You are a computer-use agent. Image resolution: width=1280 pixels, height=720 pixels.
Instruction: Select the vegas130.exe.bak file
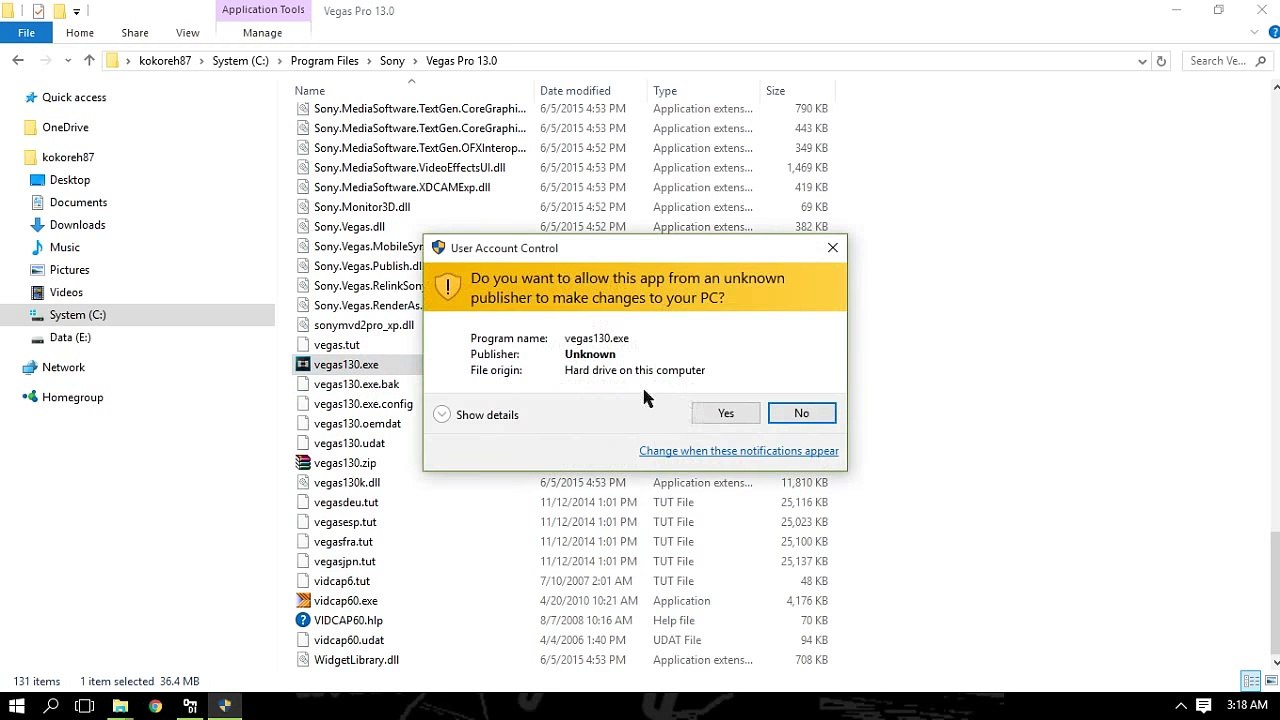[x=356, y=385]
